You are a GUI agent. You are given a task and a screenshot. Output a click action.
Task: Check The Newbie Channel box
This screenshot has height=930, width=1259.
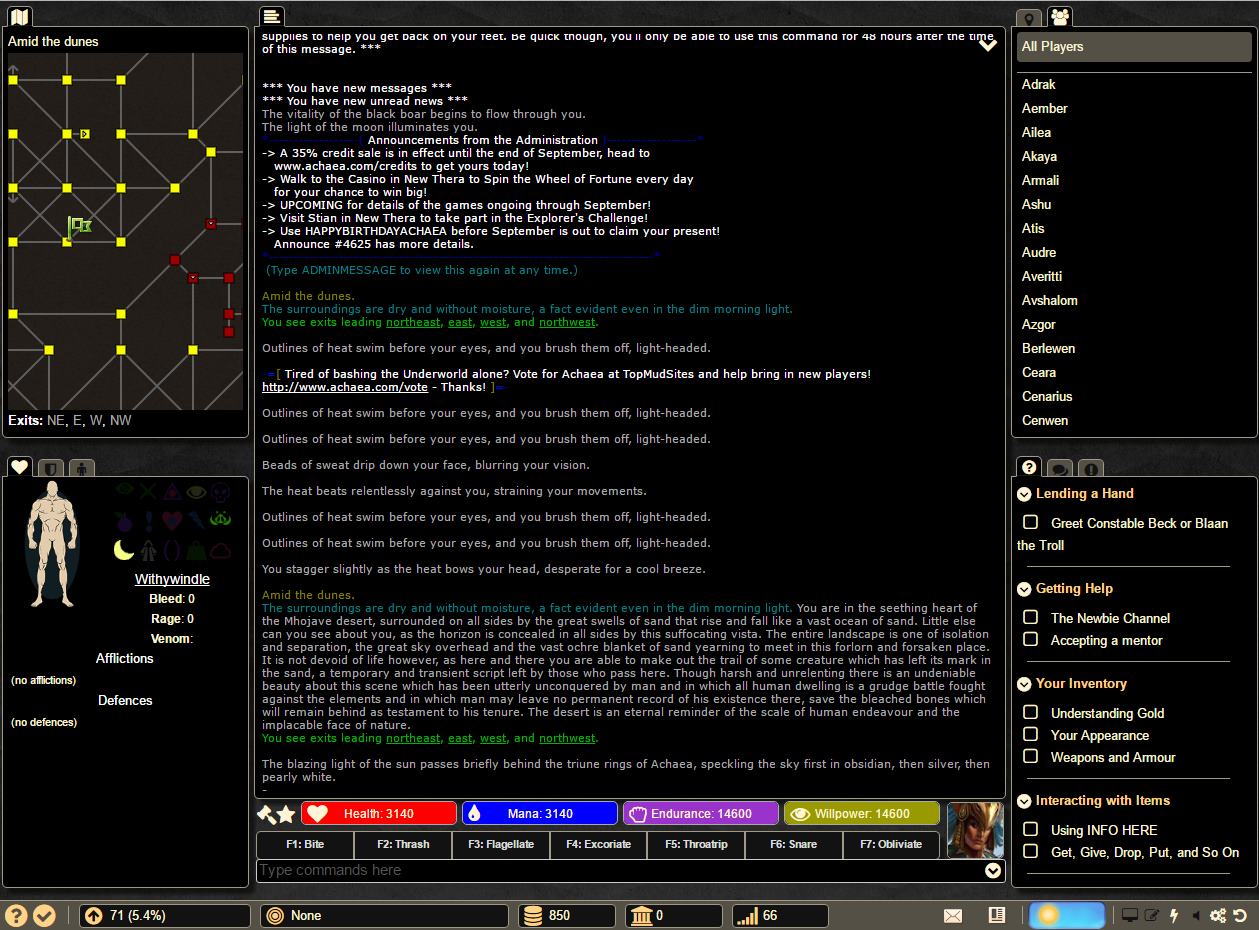pyautogui.click(x=1030, y=617)
